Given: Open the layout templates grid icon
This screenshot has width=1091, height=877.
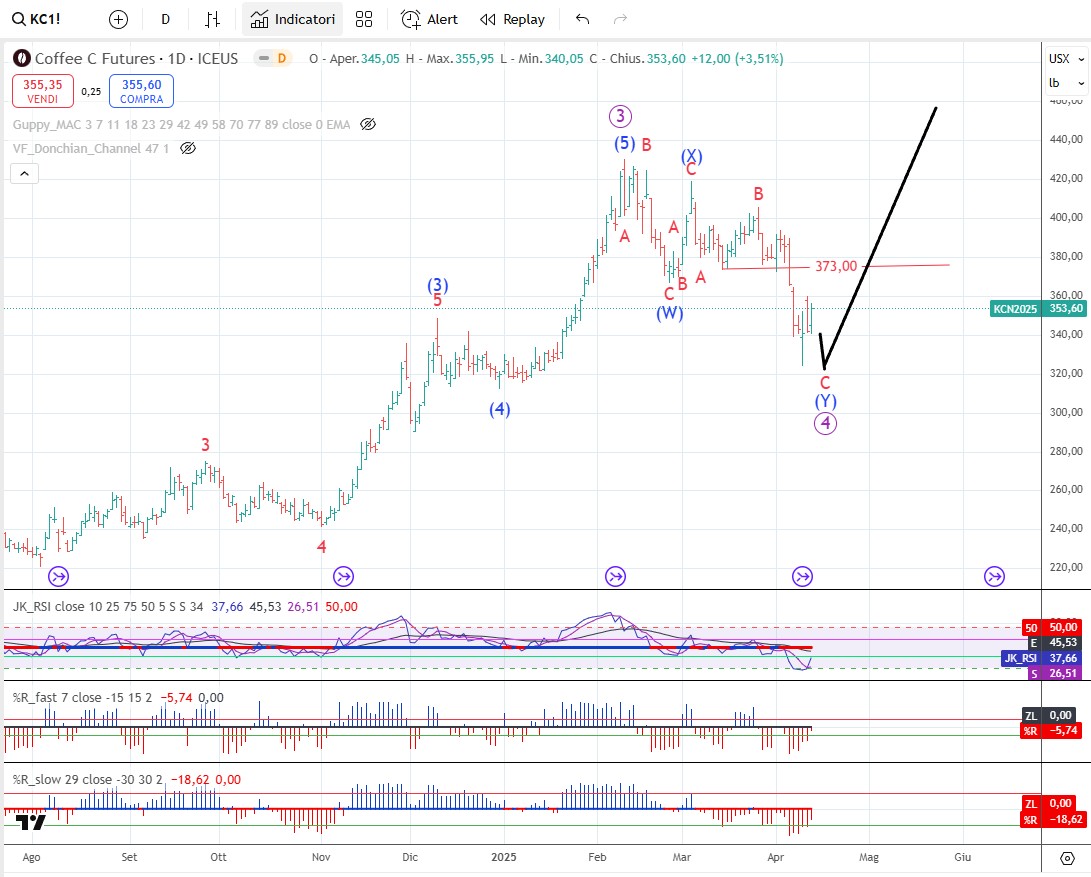Looking at the screenshot, I should point(364,19).
